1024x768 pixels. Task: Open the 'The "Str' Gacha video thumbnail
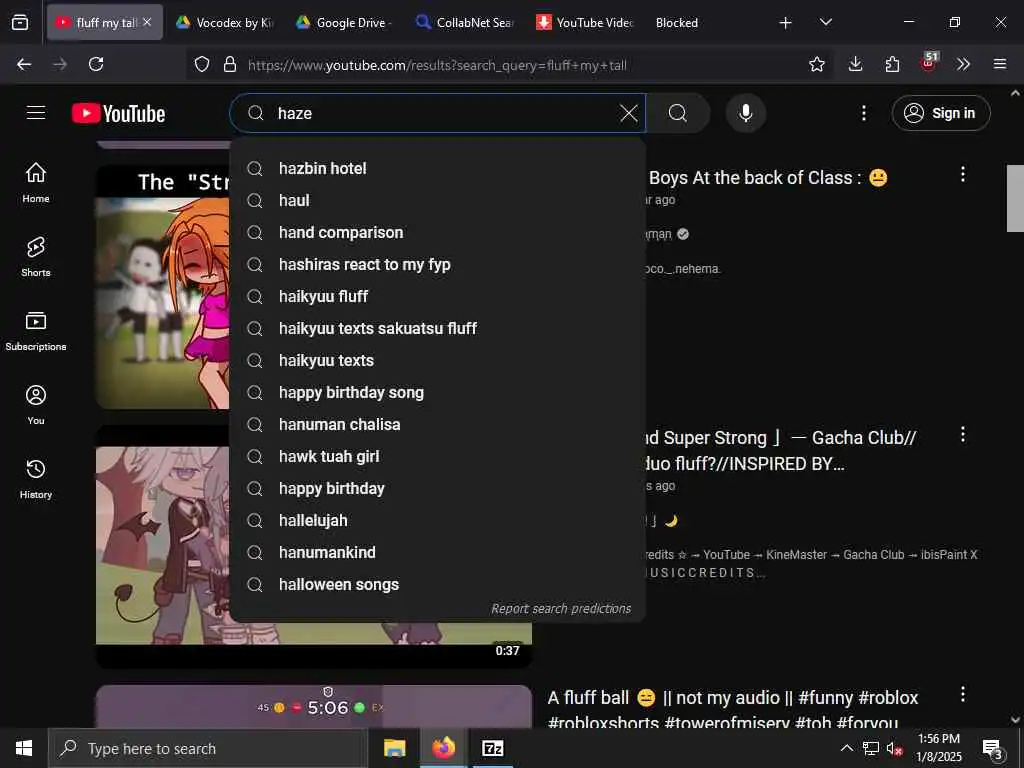pos(163,287)
